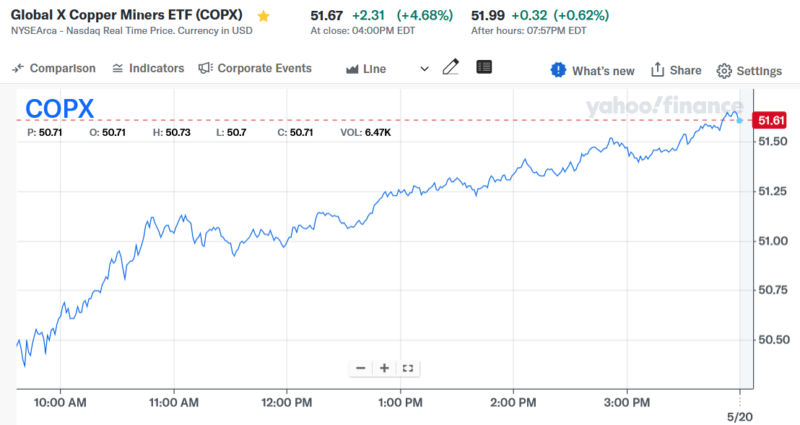
Task: Toggle full screen chart view
Action: pyautogui.click(x=407, y=368)
